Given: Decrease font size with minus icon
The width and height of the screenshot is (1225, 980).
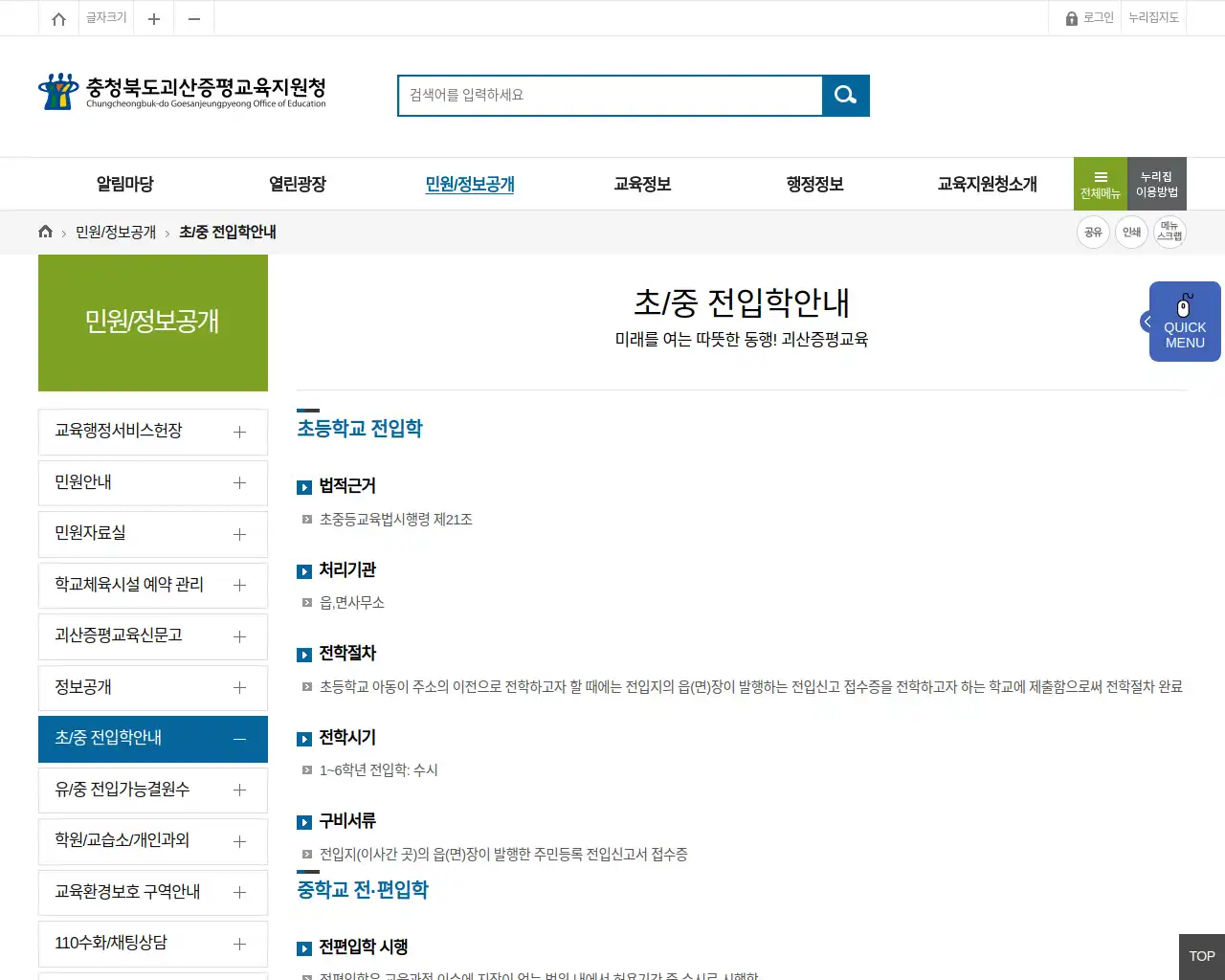Looking at the screenshot, I should point(194,18).
